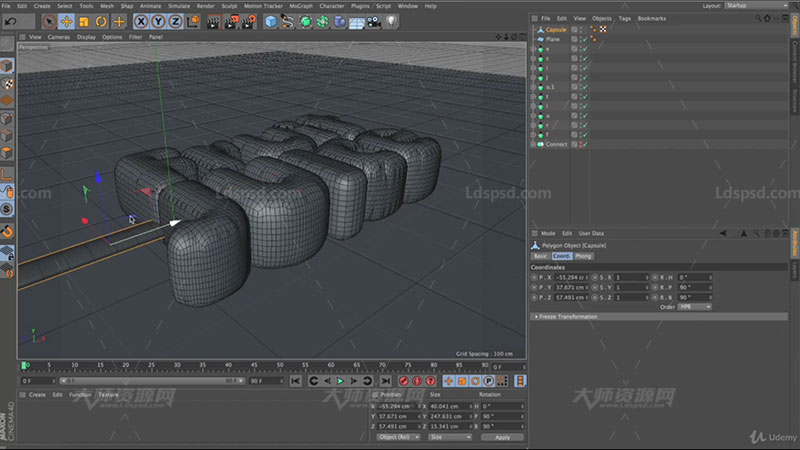Click the Undo arrow icon
The width and height of the screenshot is (800, 450).
(11, 21)
